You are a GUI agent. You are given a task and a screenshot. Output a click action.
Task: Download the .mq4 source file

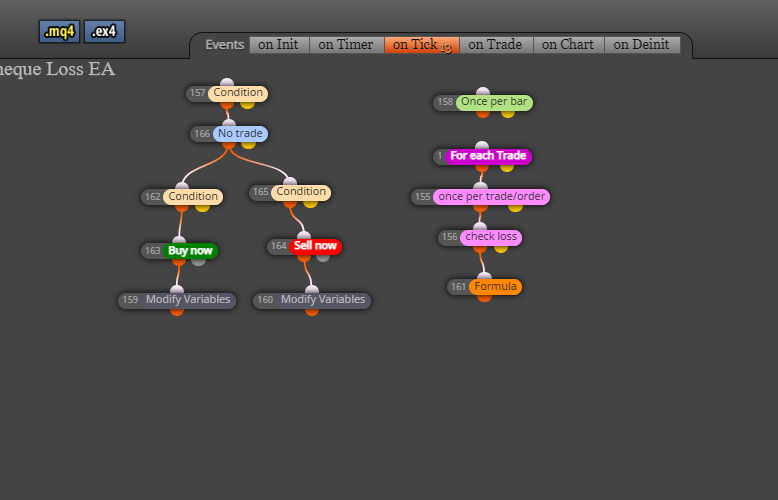(x=60, y=32)
